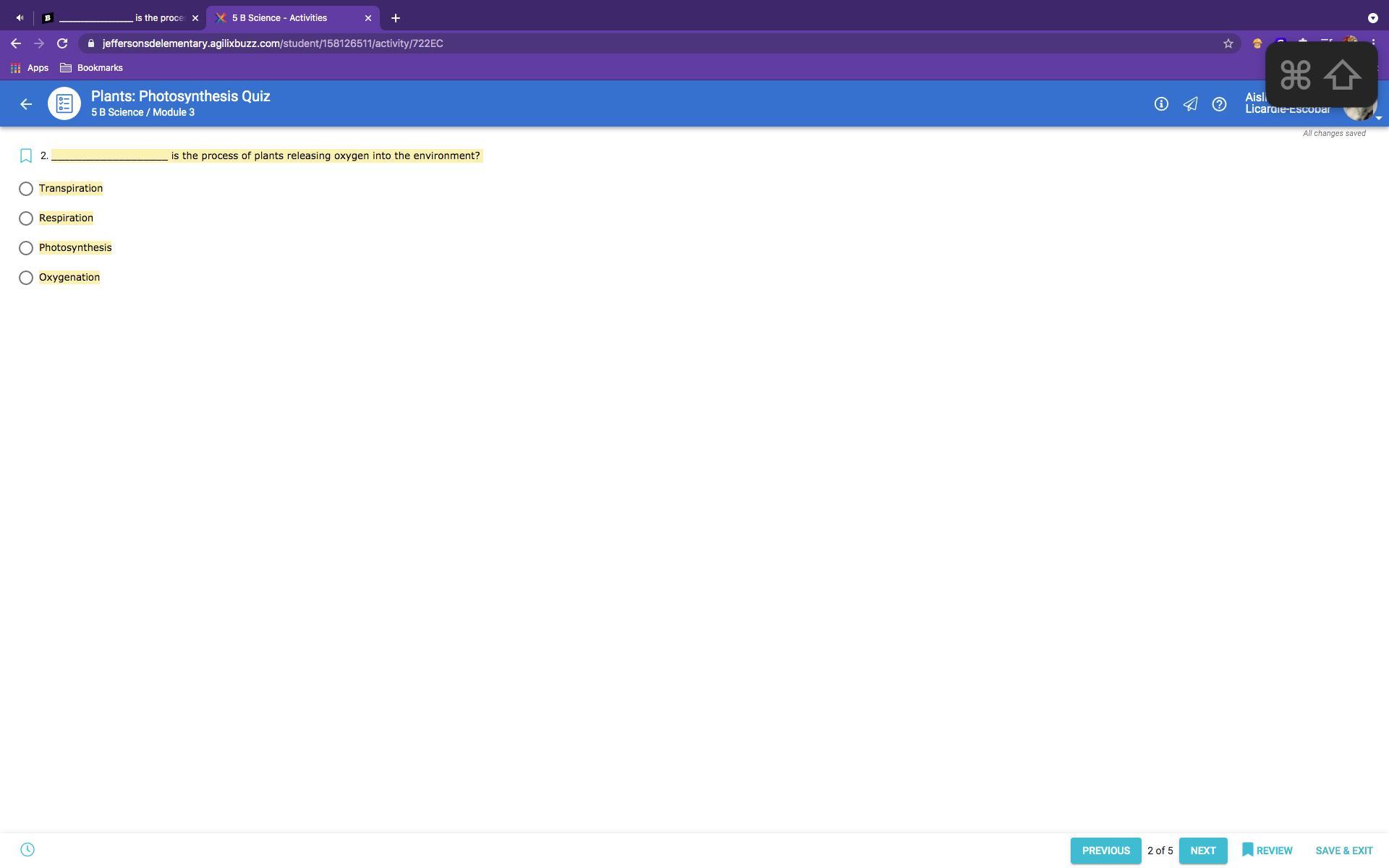The height and width of the screenshot is (868, 1389).
Task: Open the help question mark icon
Action: coord(1219,104)
